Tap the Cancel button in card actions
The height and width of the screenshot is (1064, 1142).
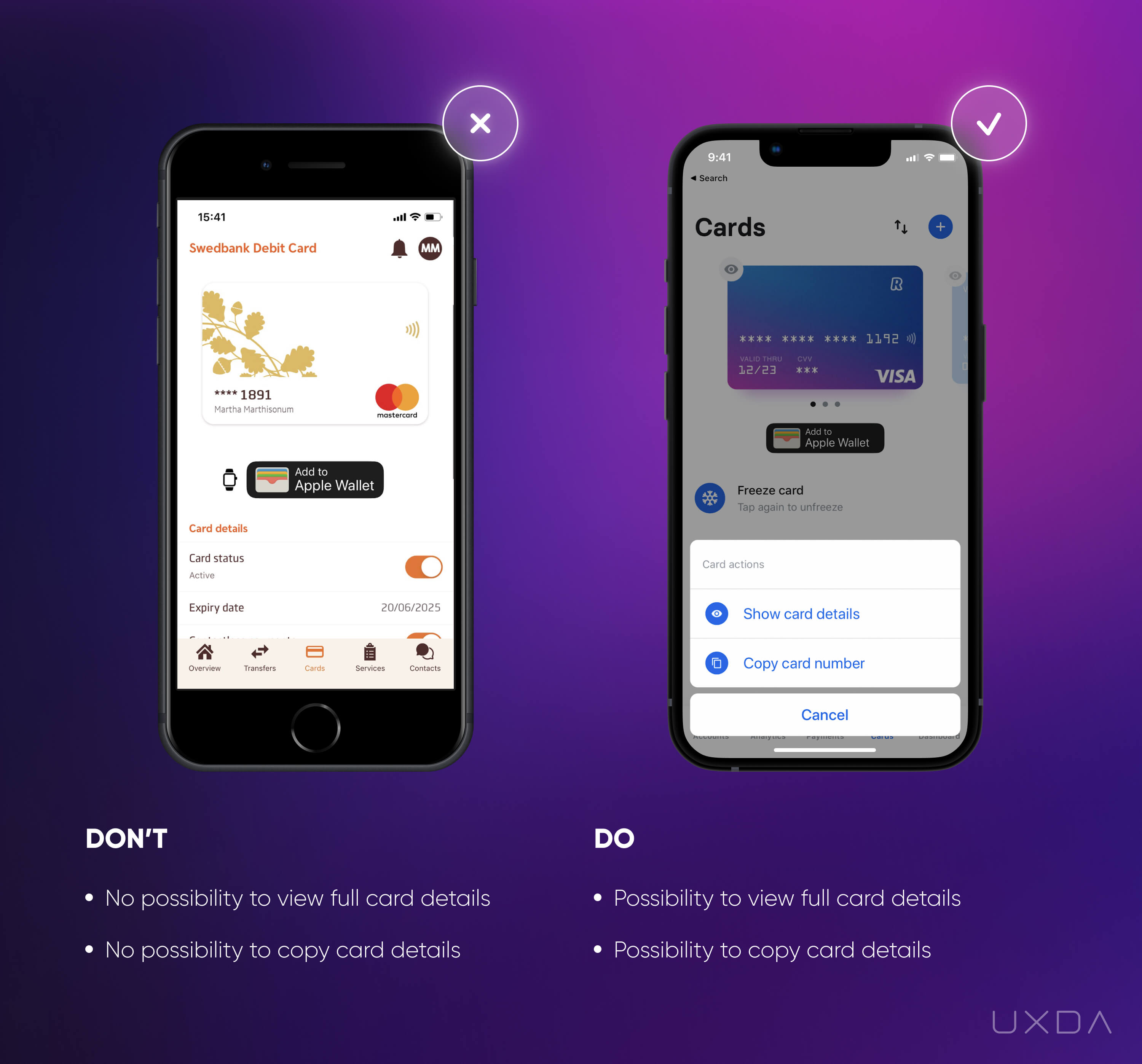pos(824,714)
